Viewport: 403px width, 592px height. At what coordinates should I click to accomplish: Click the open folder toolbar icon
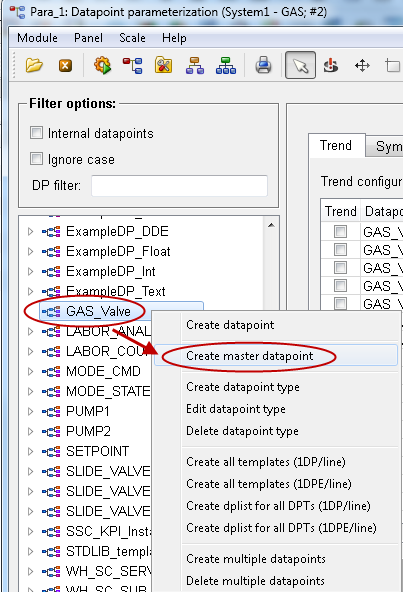pyautogui.click(x=34, y=65)
